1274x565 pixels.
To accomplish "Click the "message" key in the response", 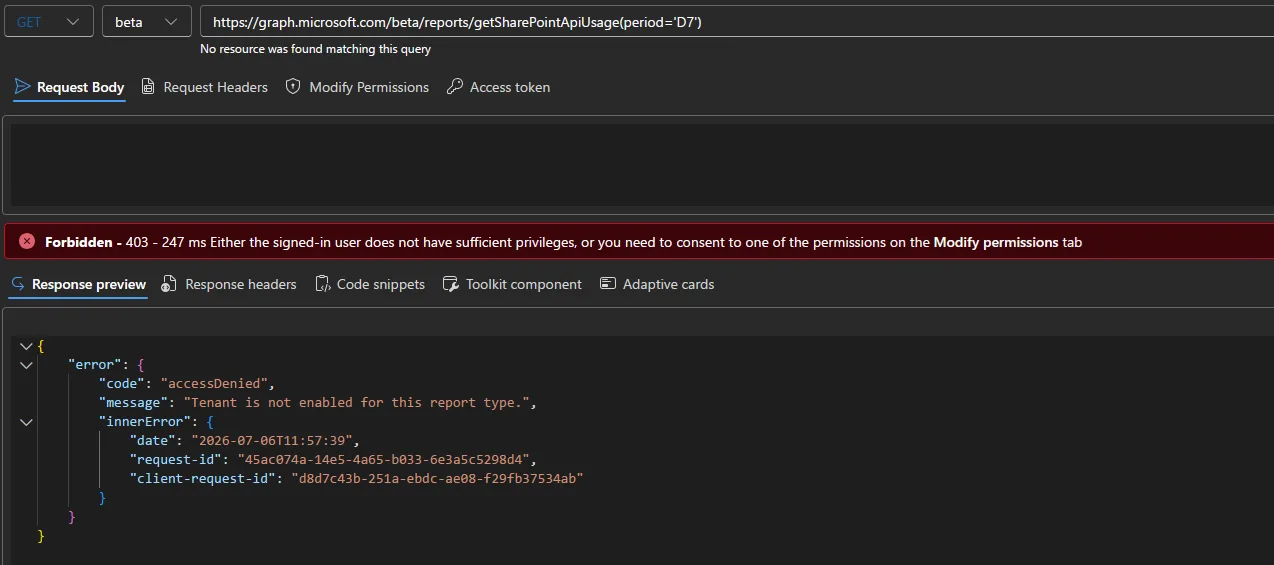I will (133, 403).
